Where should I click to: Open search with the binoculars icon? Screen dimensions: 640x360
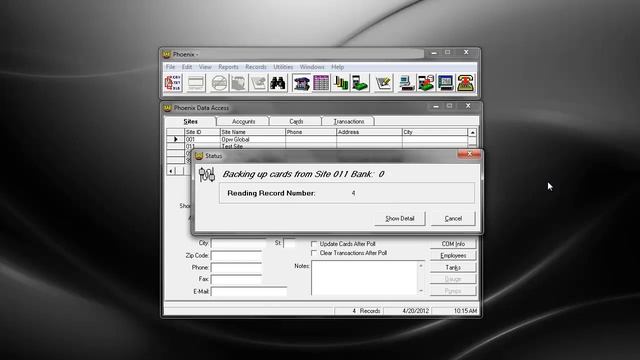point(278,83)
